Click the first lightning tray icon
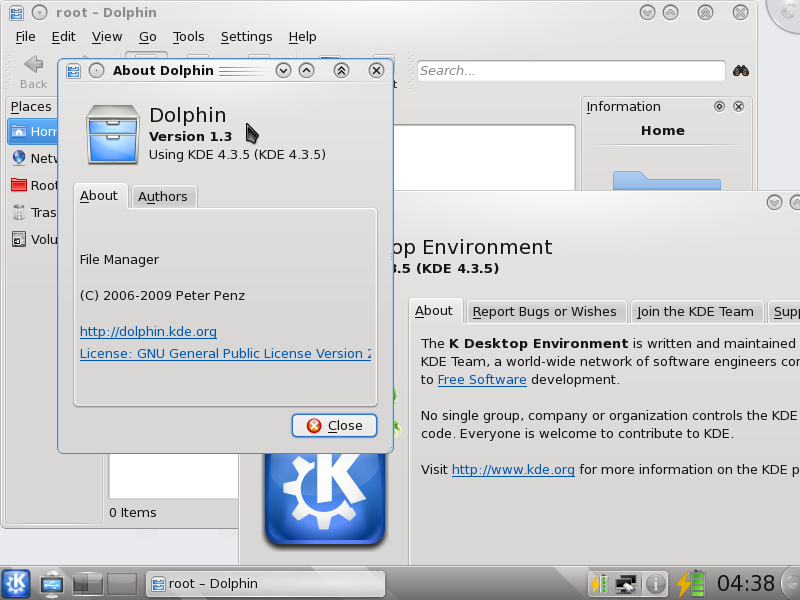The height and width of the screenshot is (600, 800). click(x=599, y=584)
